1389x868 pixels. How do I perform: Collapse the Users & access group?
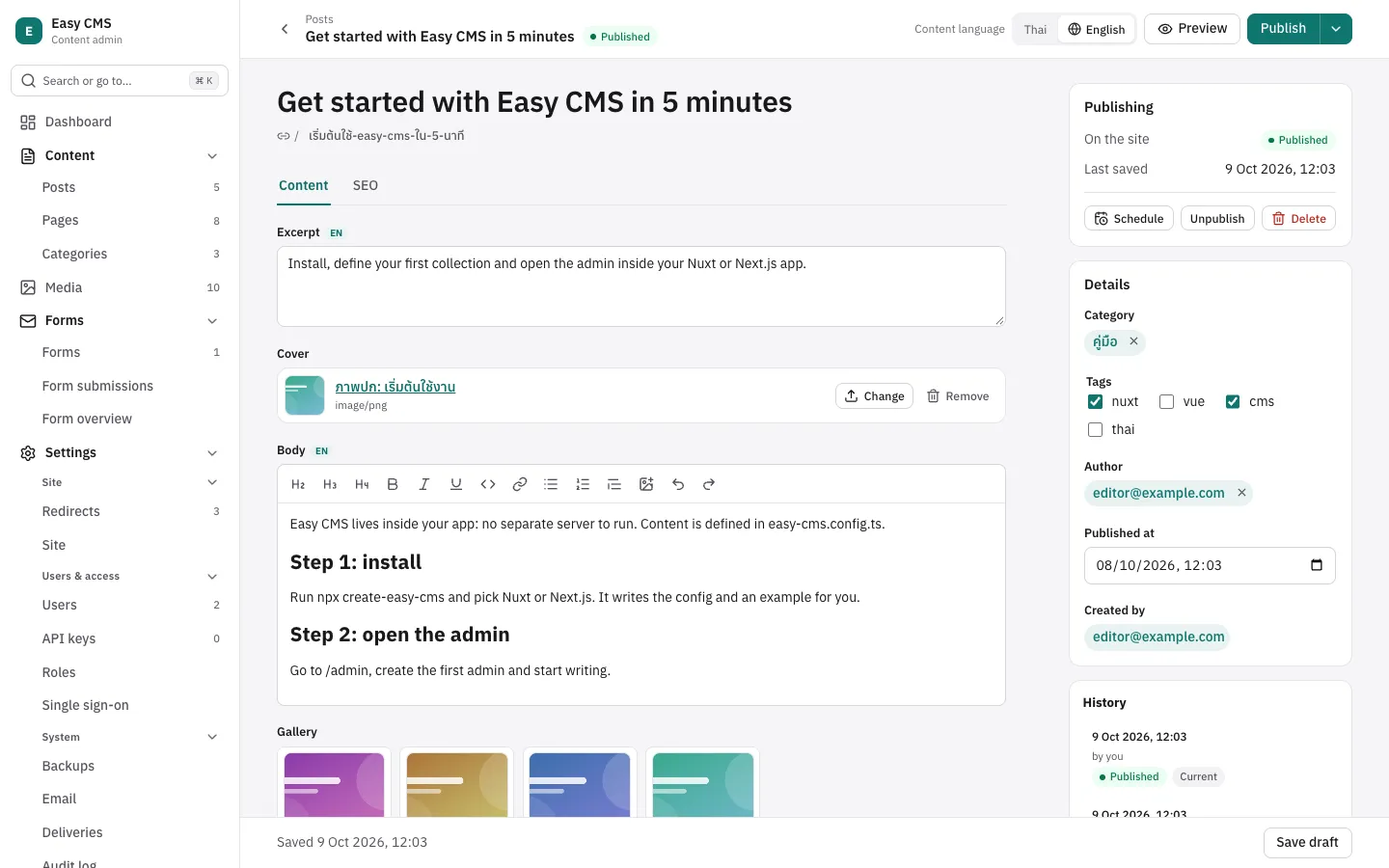point(212,577)
